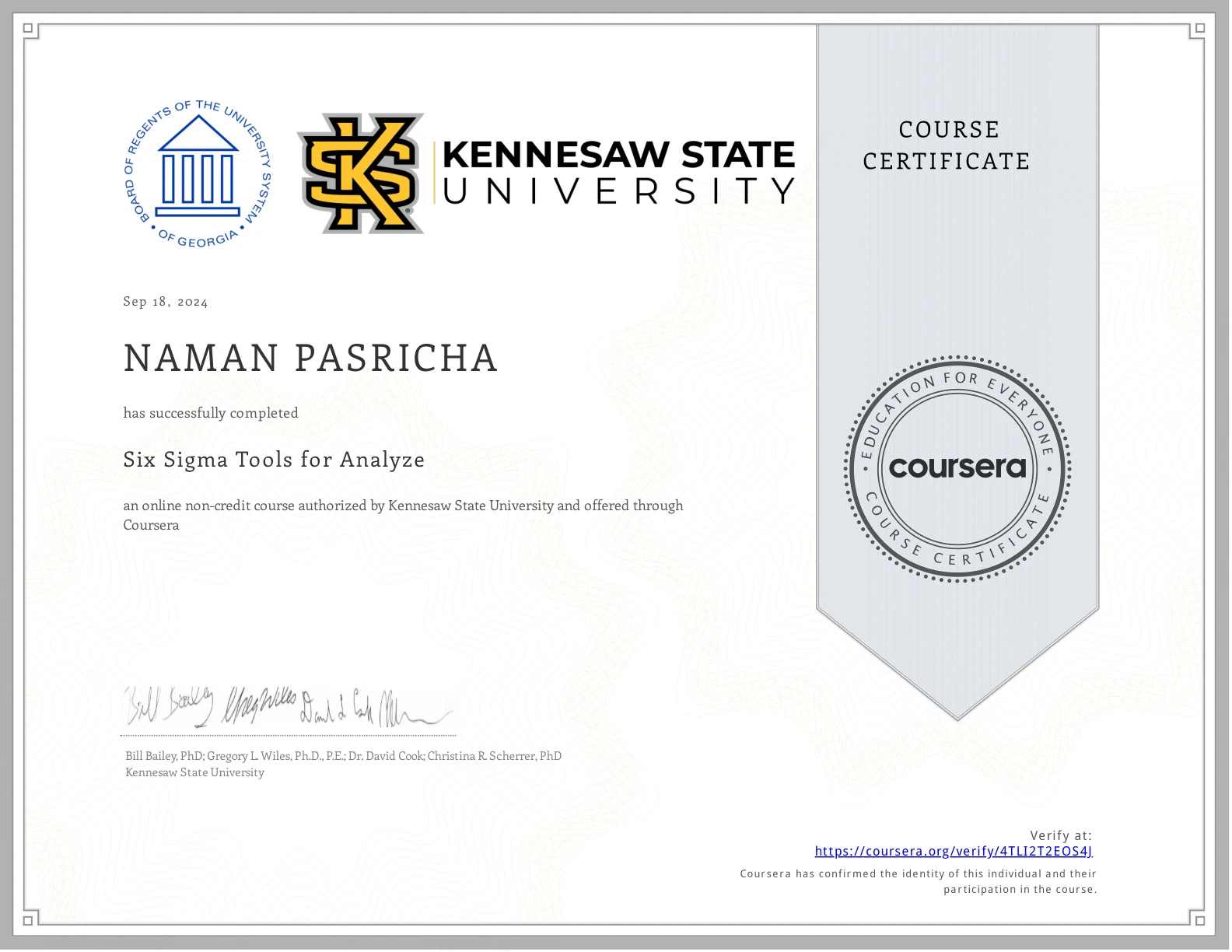Click the "an online non-credit course authorized" description
This screenshot has width=1232, height=952.
tap(403, 515)
